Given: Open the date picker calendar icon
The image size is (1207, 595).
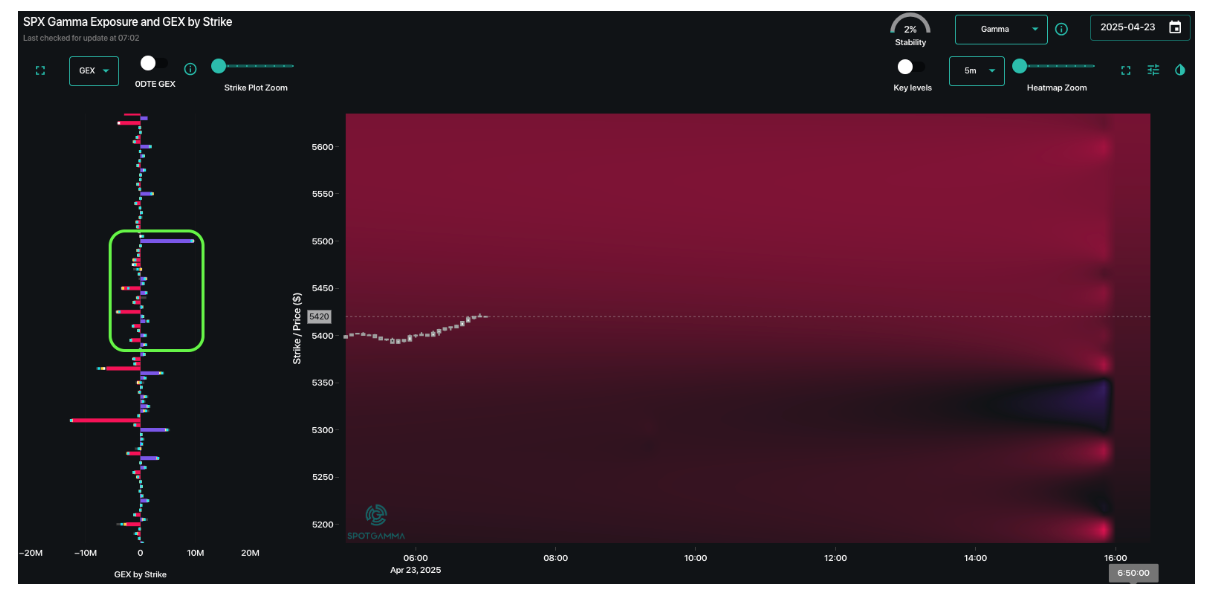Looking at the screenshot, I should tap(1175, 28).
